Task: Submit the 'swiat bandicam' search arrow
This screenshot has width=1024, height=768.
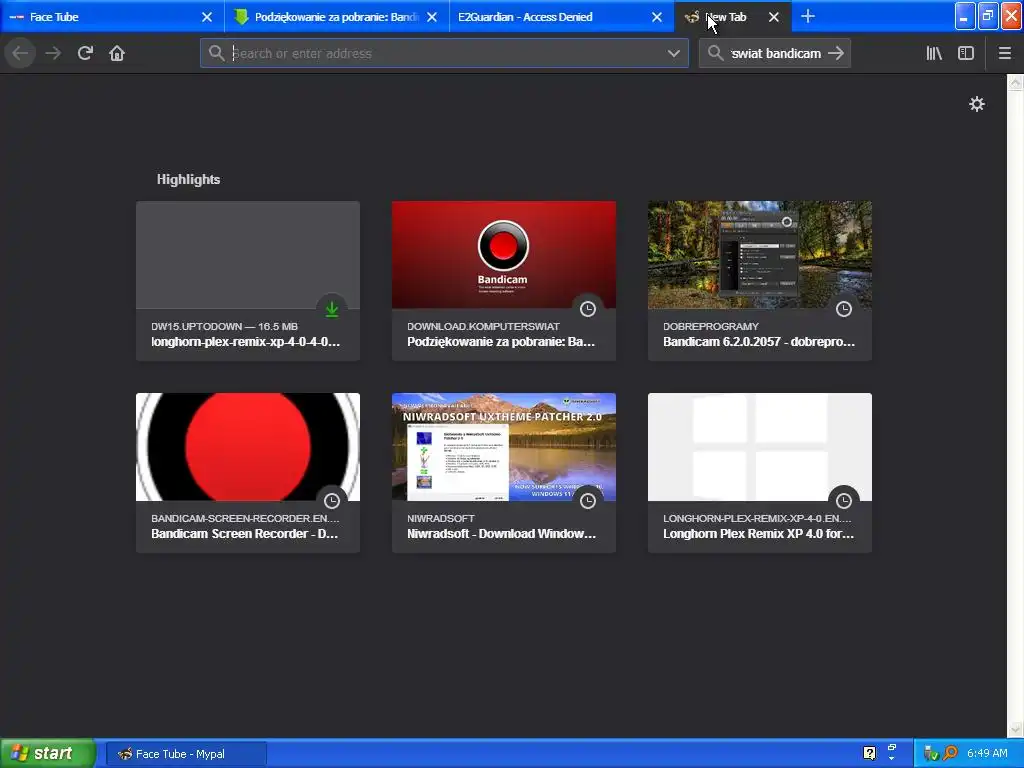Action: tap(836, 53)
